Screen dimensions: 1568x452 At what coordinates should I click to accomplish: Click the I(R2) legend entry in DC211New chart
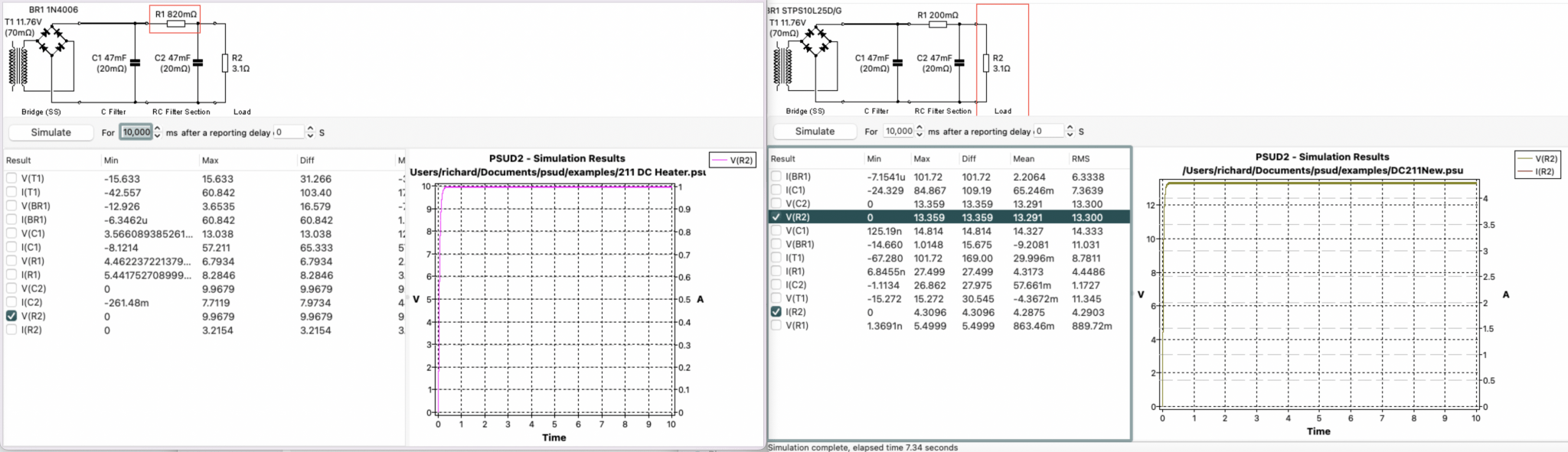[x=1537, y=171]
